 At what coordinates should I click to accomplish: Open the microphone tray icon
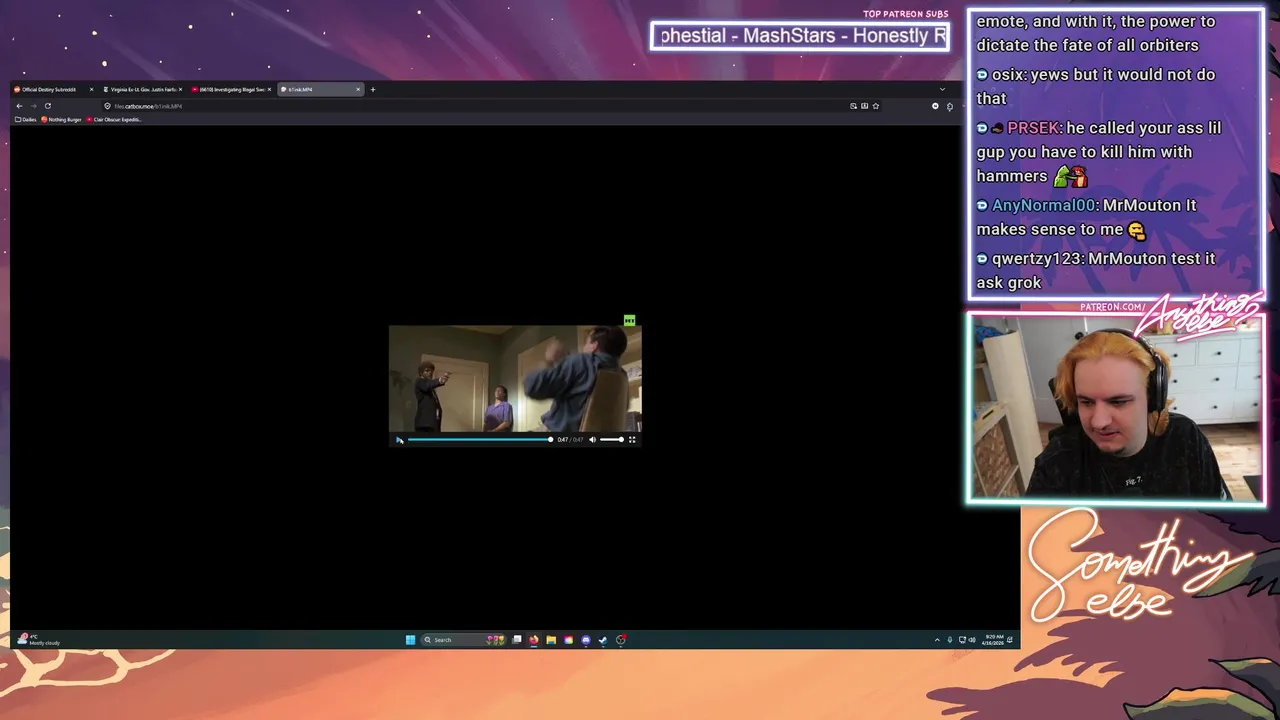(x=950, y=640)
